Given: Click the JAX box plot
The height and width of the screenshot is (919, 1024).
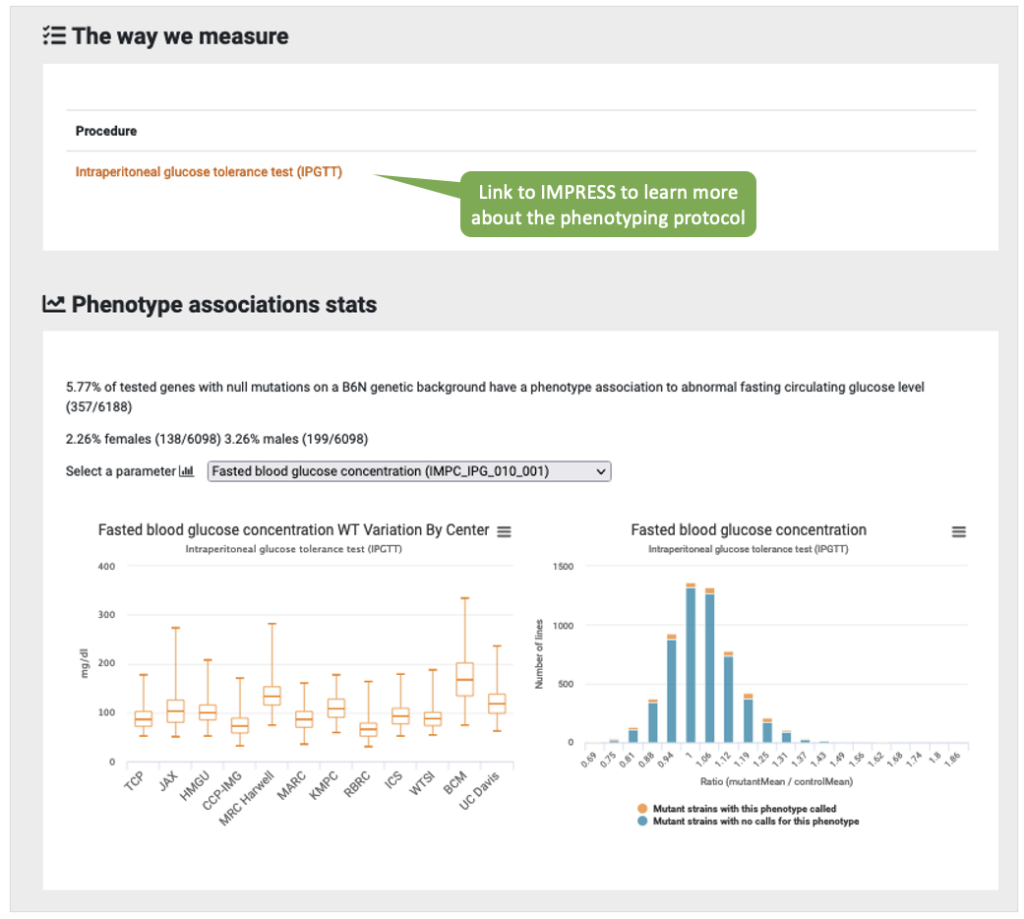Looking at the screenshot, I should (x=175, y=710).
